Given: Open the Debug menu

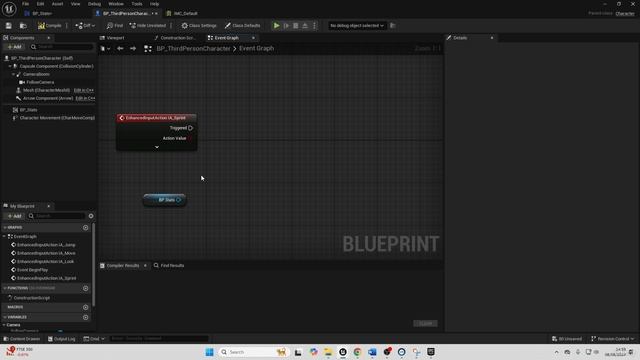Looking at the screenshot, I should [94, 4].
